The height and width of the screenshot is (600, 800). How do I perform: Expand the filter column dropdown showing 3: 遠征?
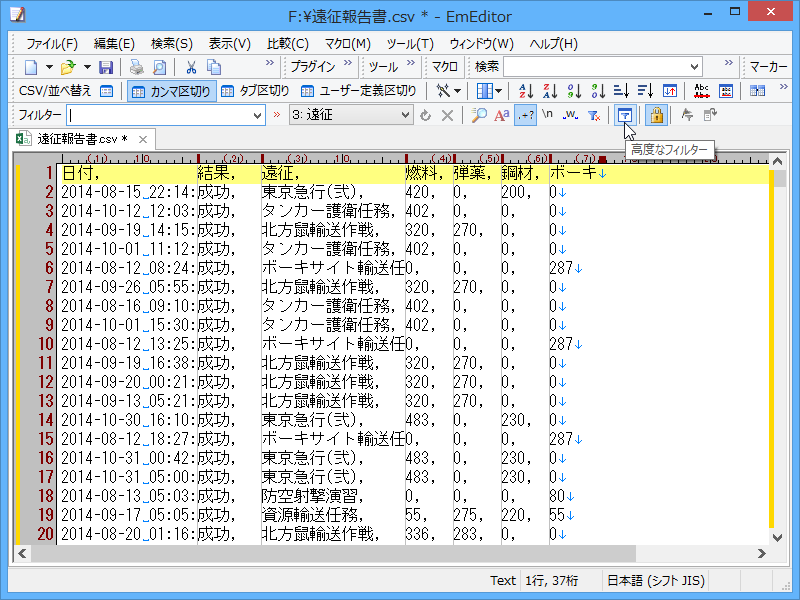point(405,115)
